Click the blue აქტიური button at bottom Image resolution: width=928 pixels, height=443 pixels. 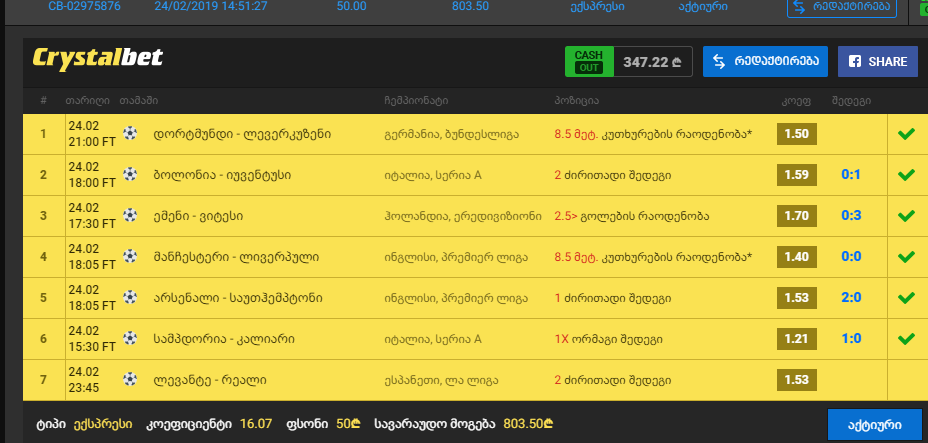pyautogui.click(x=874, y=425)
